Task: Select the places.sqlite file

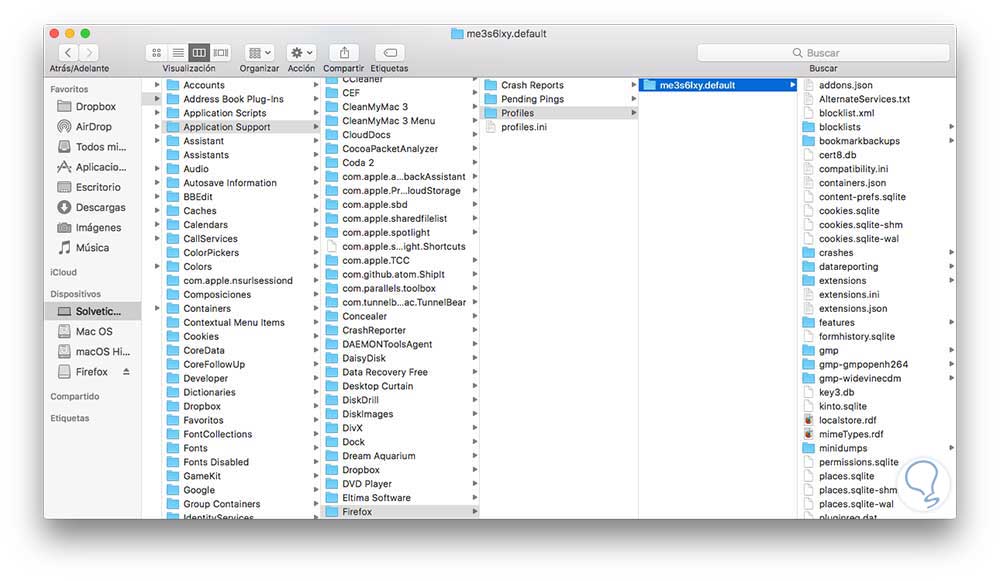Action: (x=878, y=476)
